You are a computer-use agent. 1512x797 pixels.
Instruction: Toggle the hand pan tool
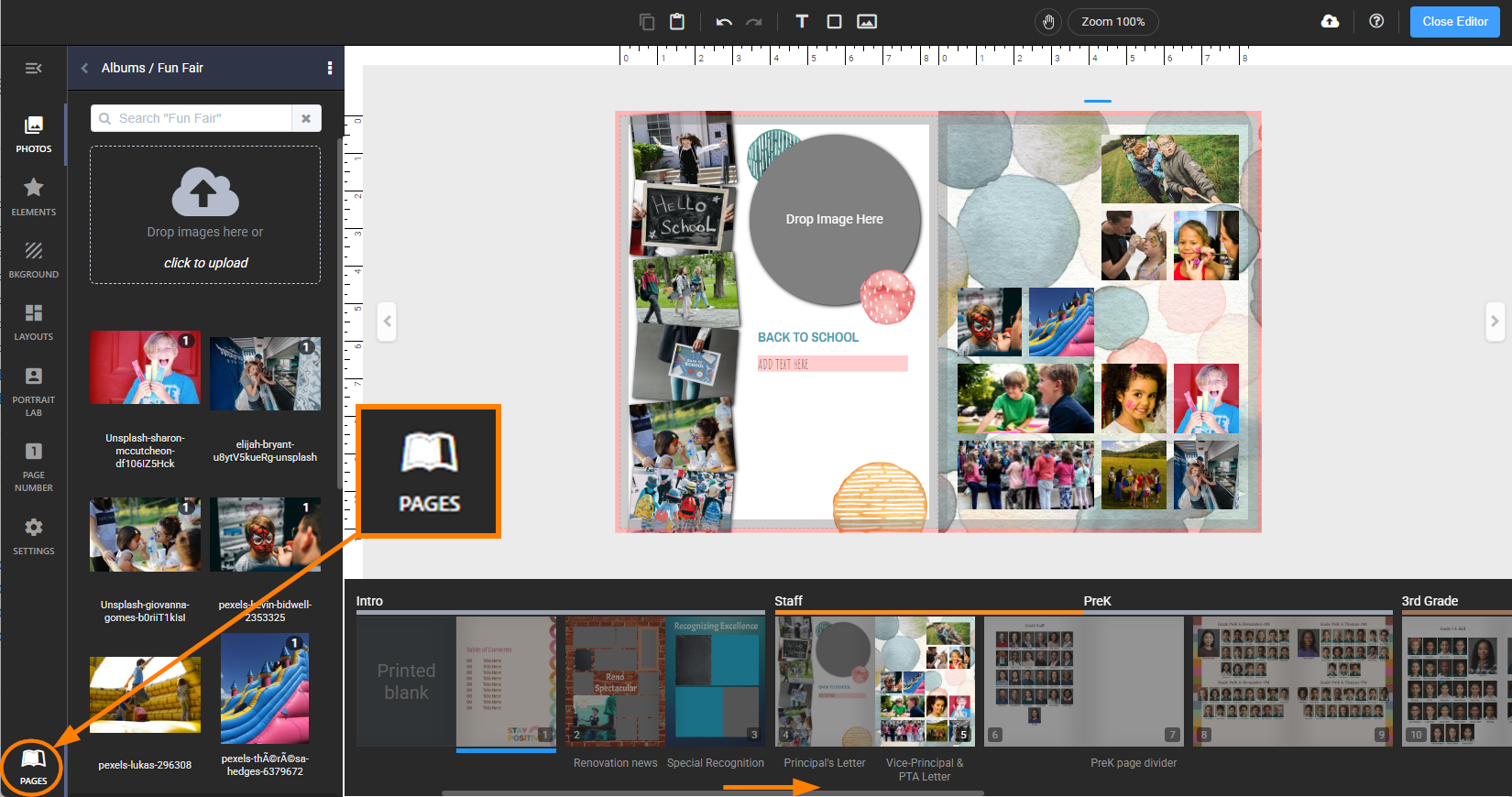point(1048,21)
